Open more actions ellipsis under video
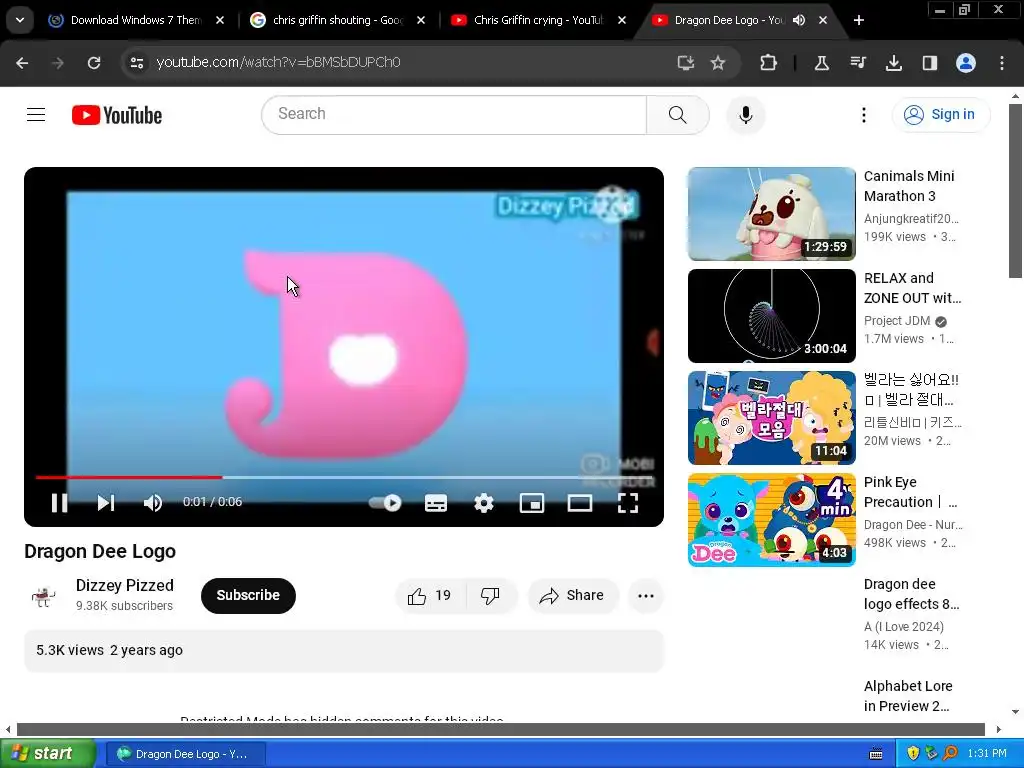Viewport: 1024px width, 768px height. click(x=646, y=595)
